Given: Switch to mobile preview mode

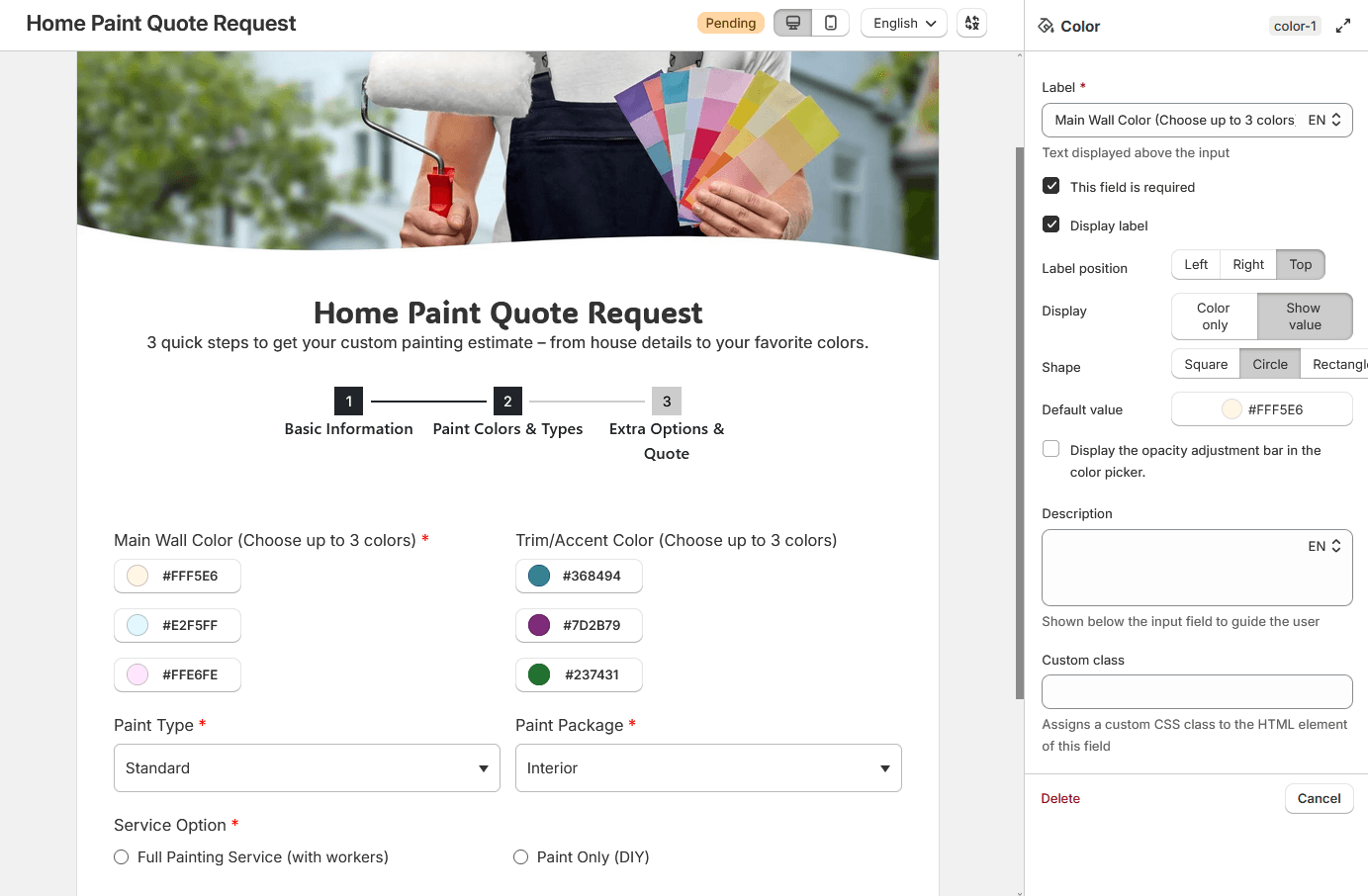Looking at the screenshot, I should tap(831, 23).
